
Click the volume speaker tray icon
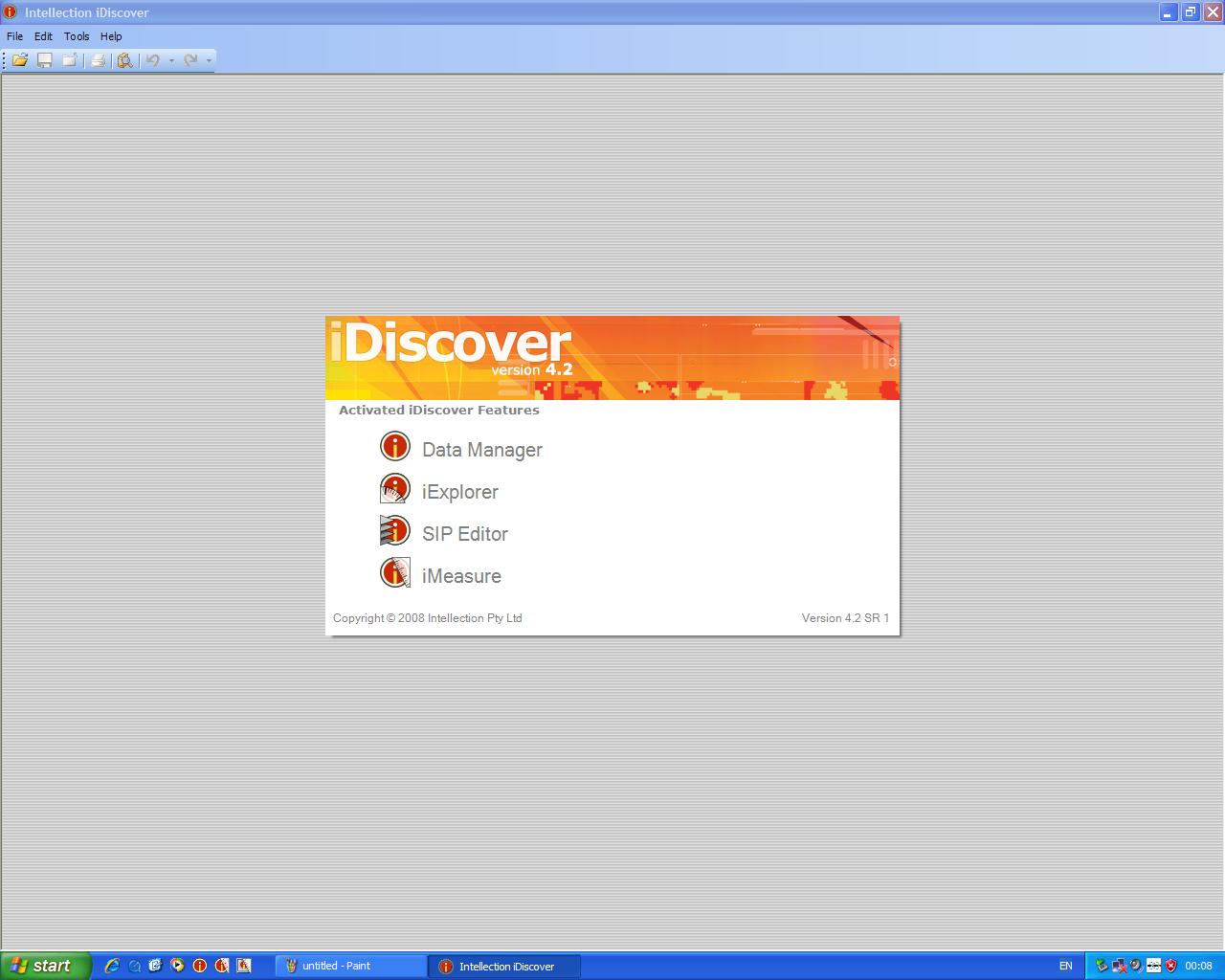[x=1136, y=966]
